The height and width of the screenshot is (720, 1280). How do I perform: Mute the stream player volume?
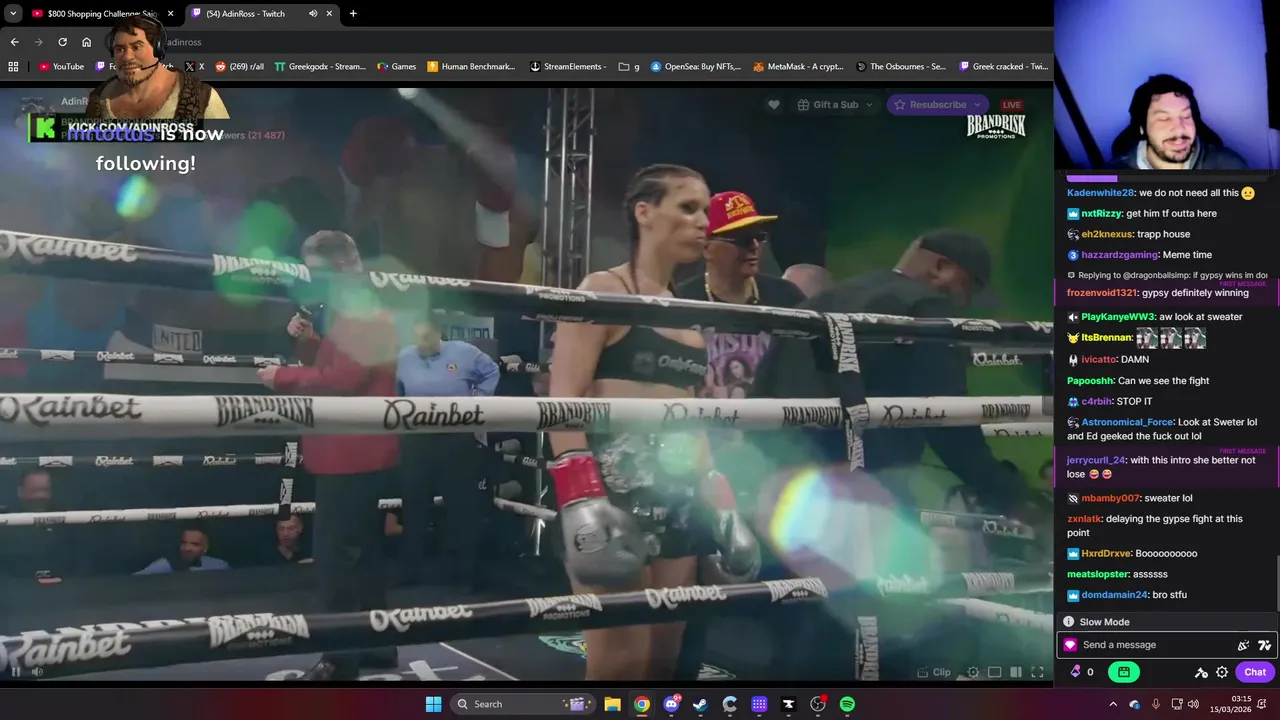click(38, 672)
